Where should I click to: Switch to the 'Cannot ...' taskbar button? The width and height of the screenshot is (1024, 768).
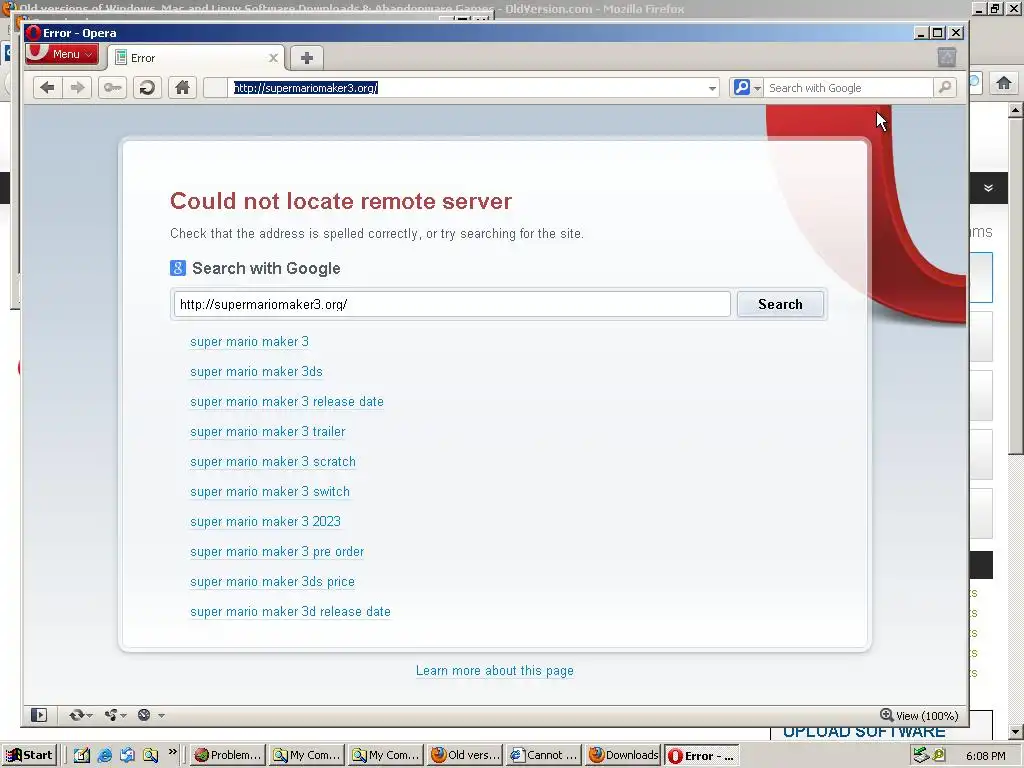point(545,755)
